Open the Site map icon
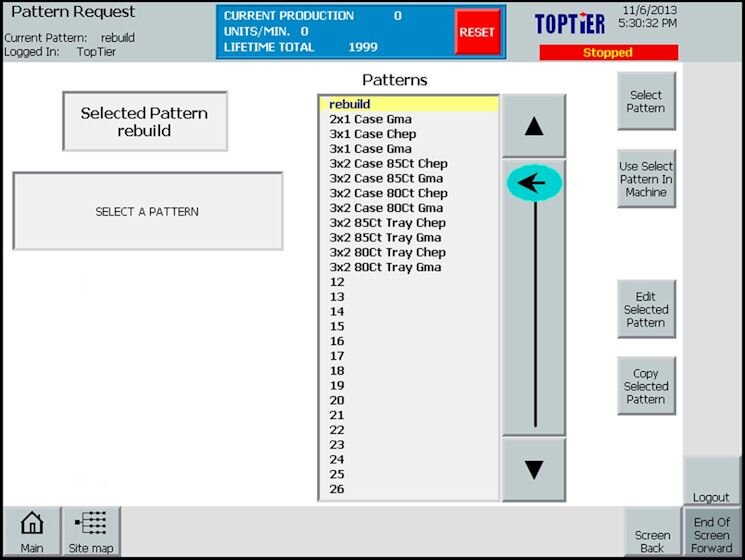This screenshot has height=560, width=745. pyautogui.click(x=91, y=531)
